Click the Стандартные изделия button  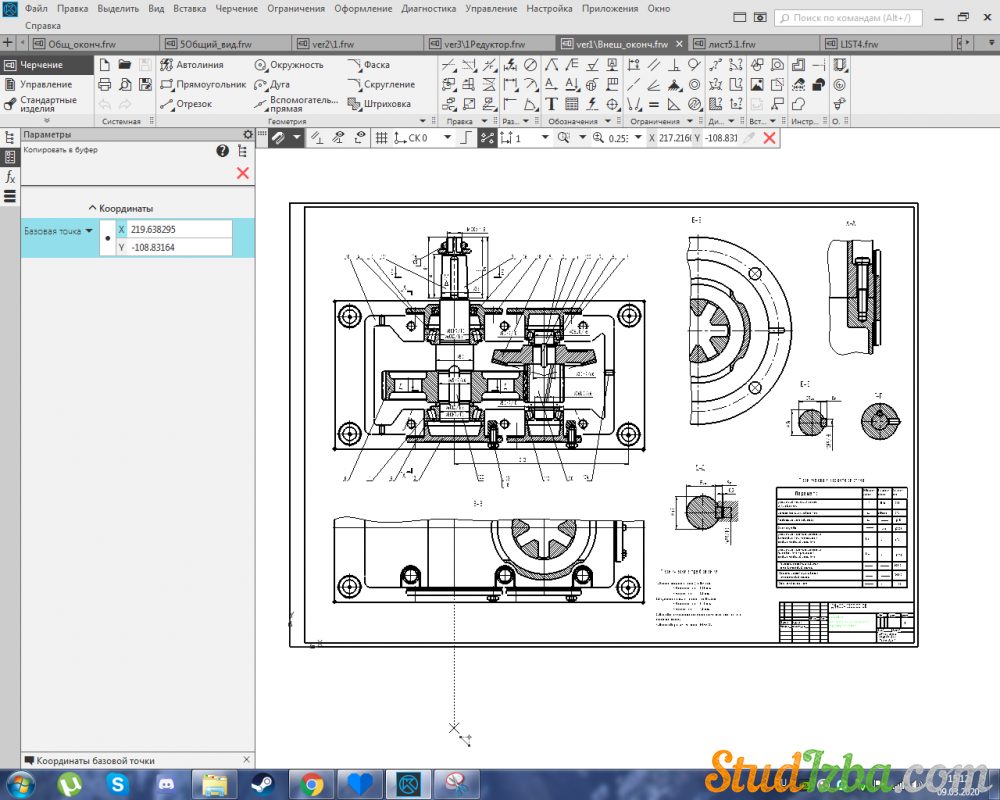point(46,104)
